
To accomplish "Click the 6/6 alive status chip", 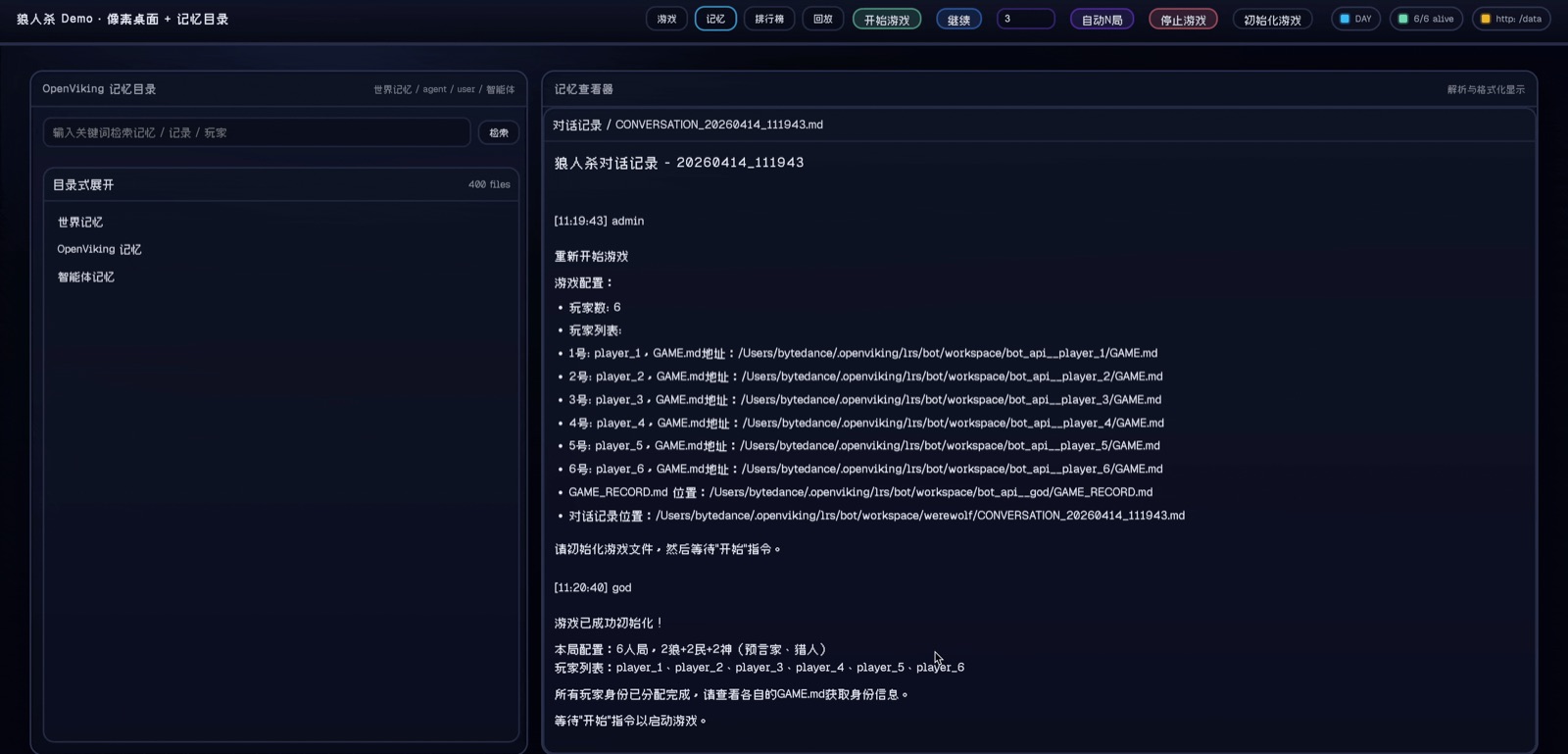I will click(1426, 19).
